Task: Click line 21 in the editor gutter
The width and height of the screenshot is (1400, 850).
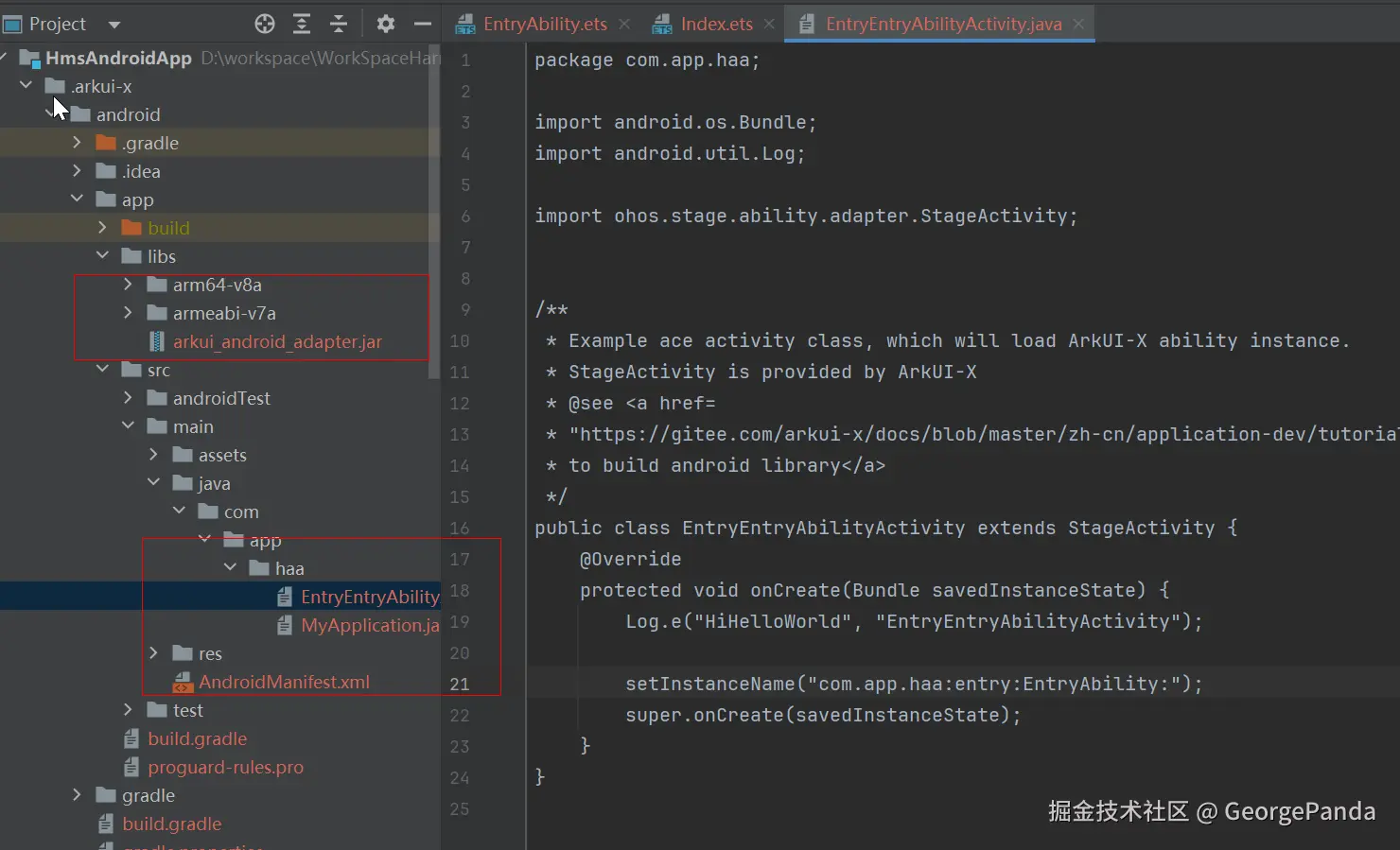Action: point(460,684)
